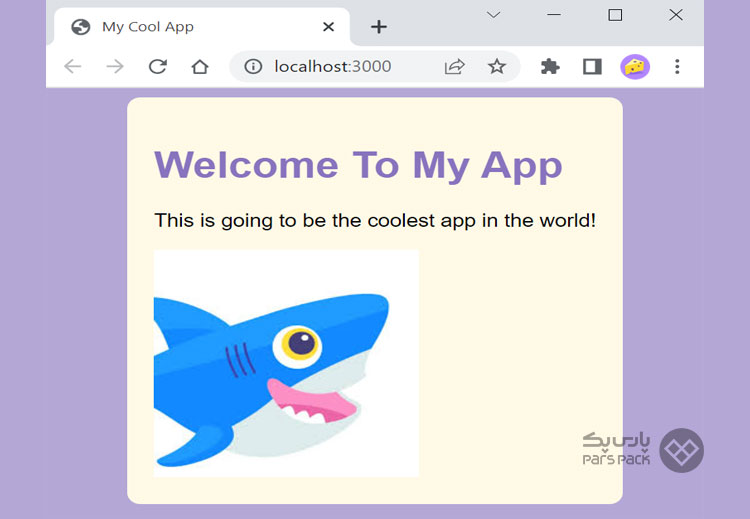Viewport: 750px width, 519px height.
Task: Share this page via share icon
Action: pyautogui.click(x=454, y=66)
